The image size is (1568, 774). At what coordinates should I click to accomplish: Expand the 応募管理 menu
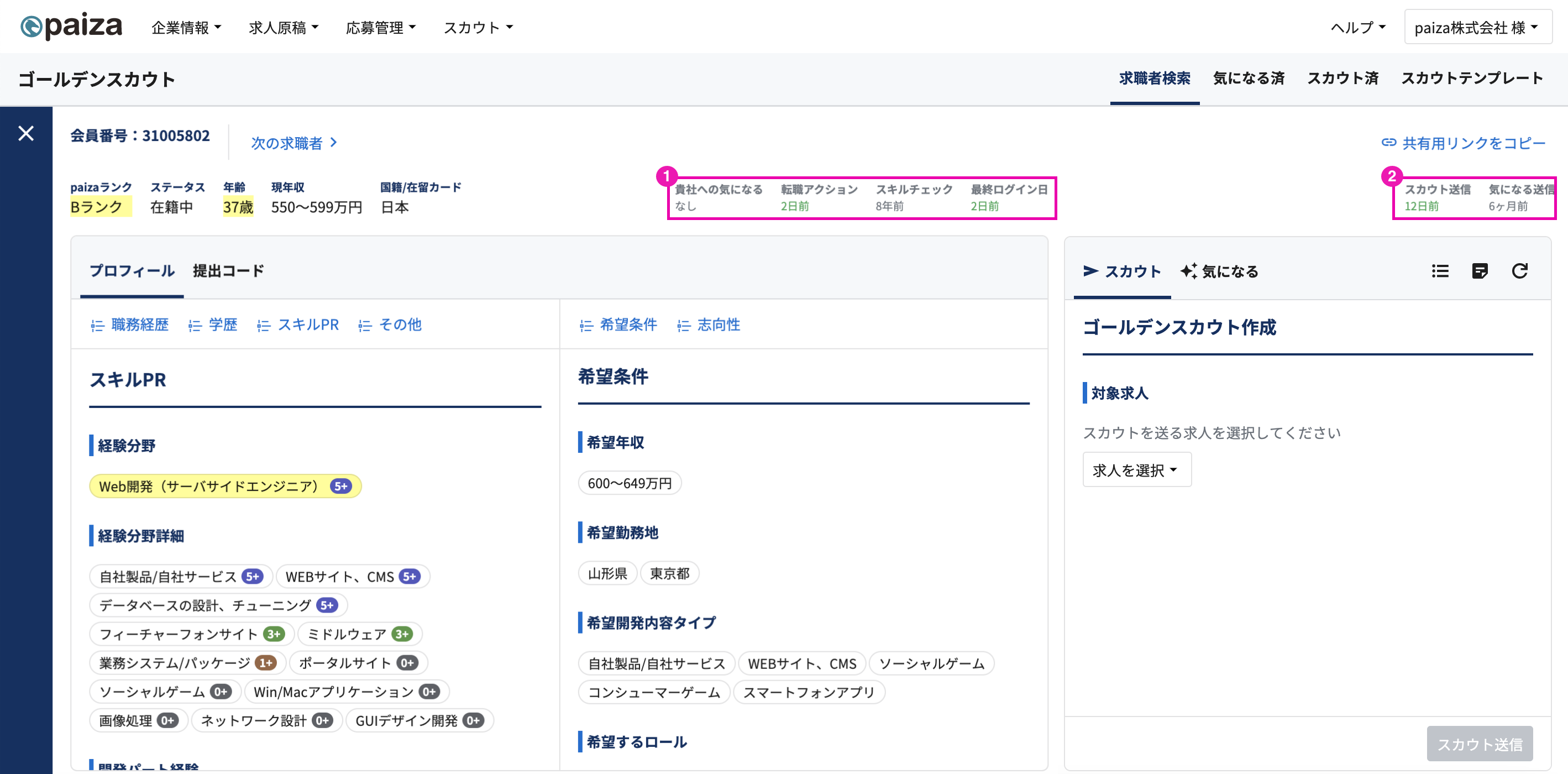tap(381, 28)
